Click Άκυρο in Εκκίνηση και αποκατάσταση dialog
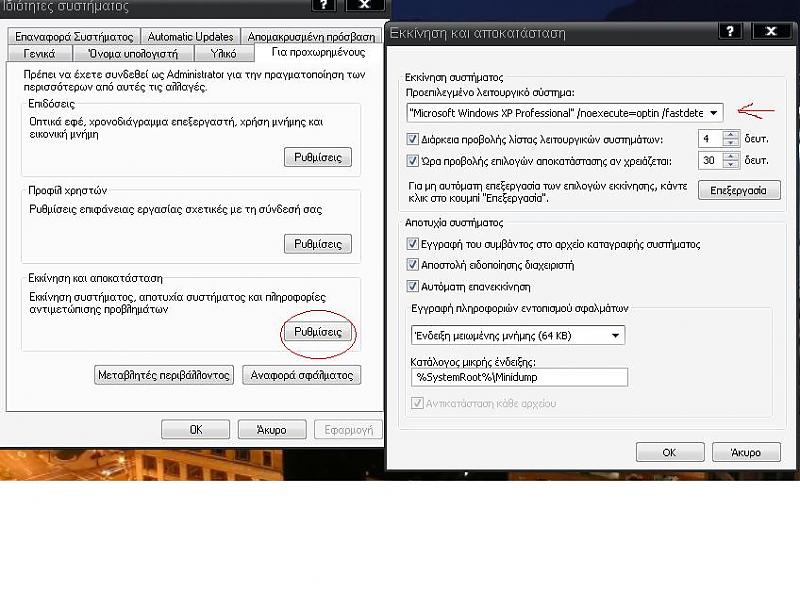Screen dimensions: 800x592 coord(746,452)
